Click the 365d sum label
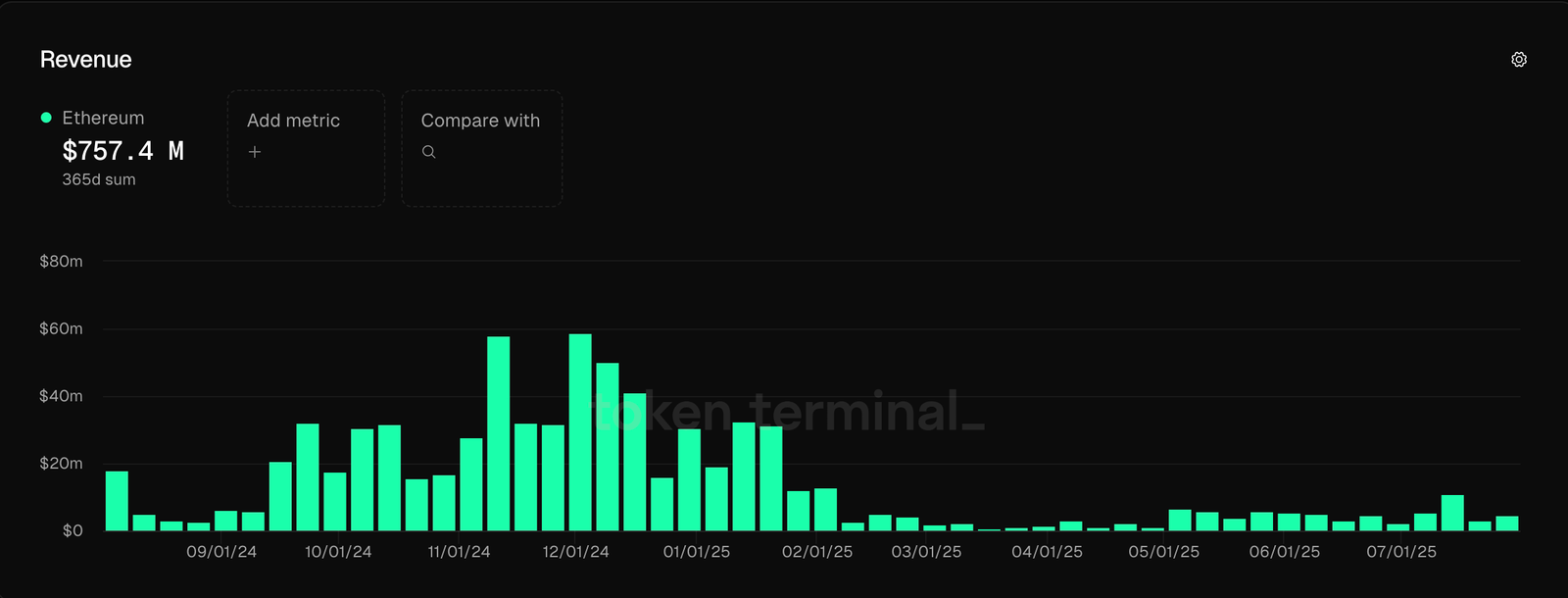Image resolution: width=1568 pixels, height=598 pixels. point(99,179)
